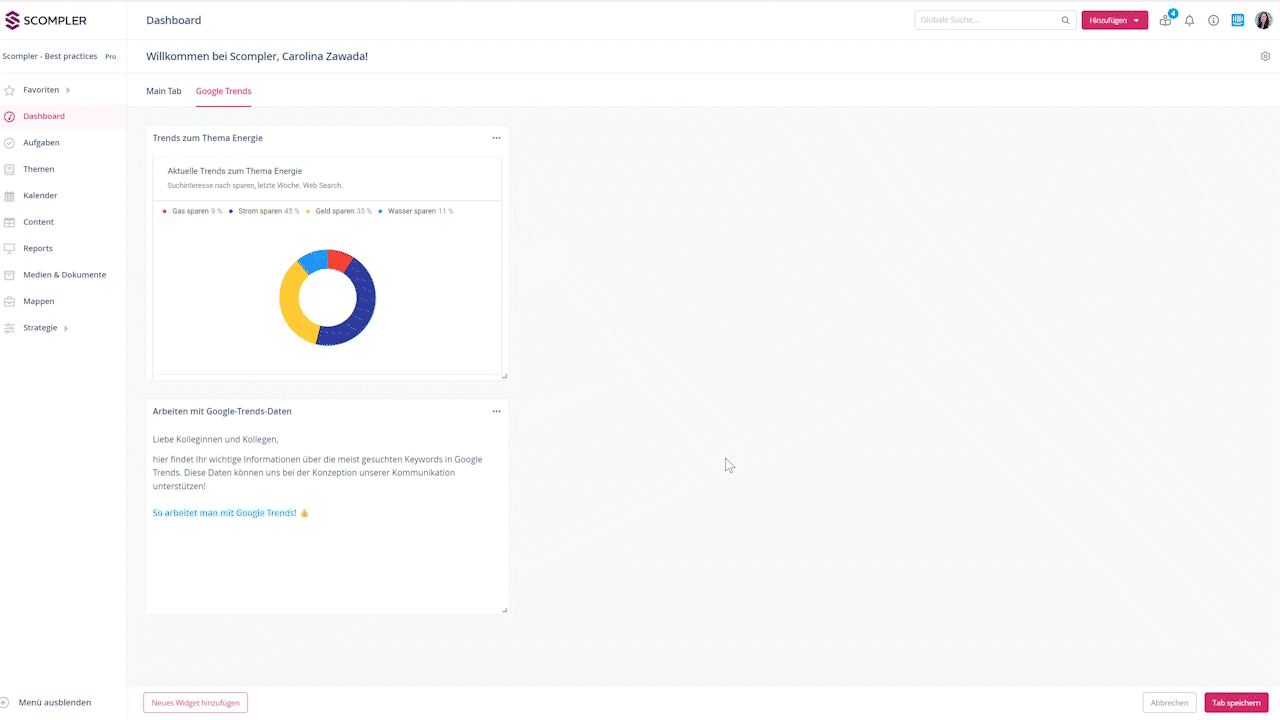Expand the Strategie sidebar section
1280x720 pixels.
(x=41, y=328)
